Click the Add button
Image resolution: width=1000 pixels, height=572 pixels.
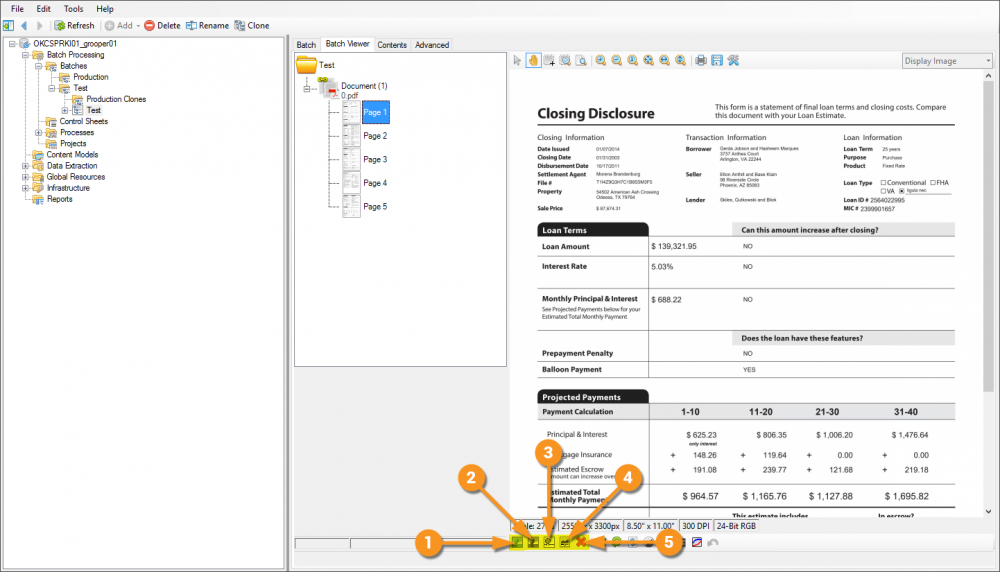pyautogui.click(x=119, y=26)
